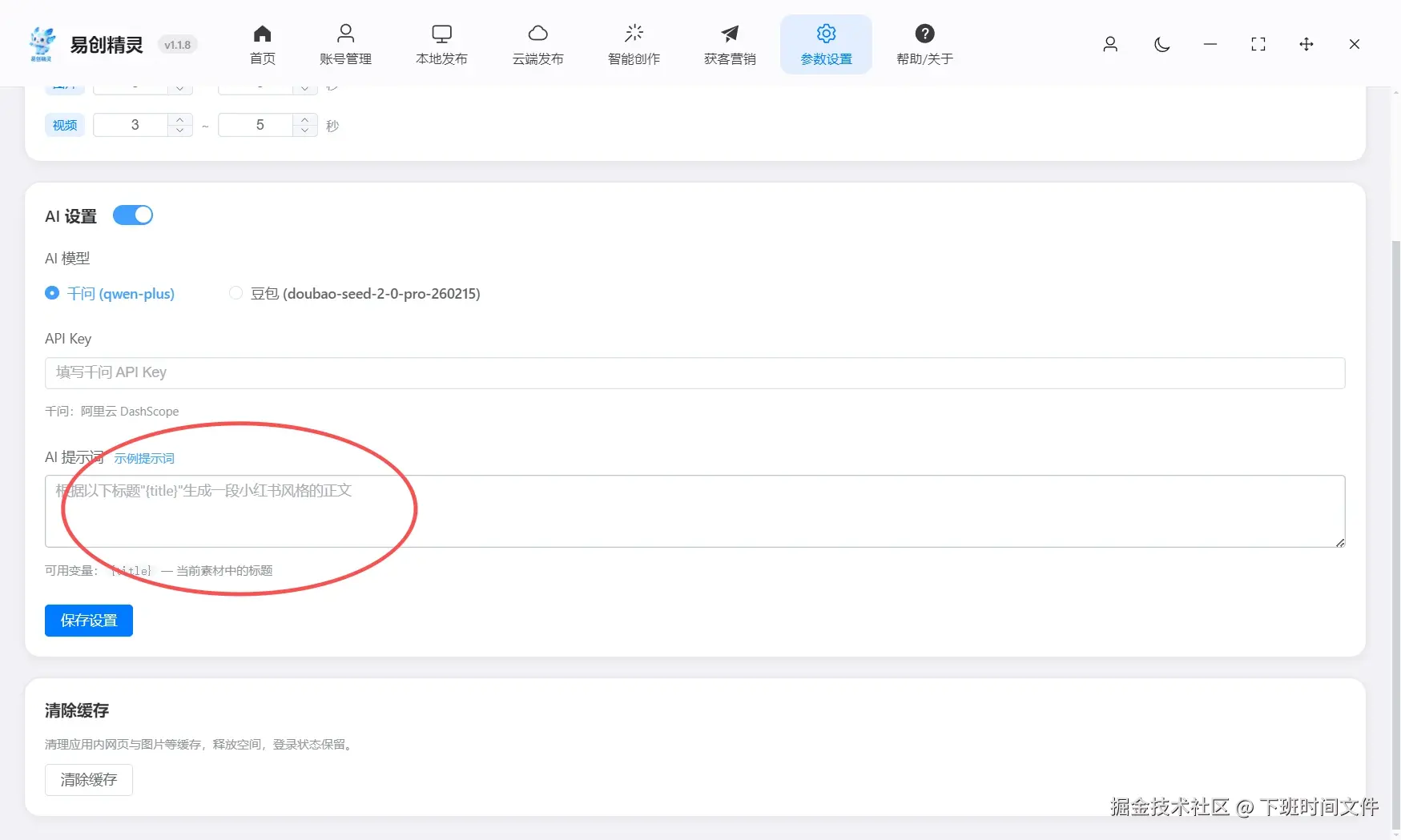Screen dimensions: 1401x840
Task: Choose the 豆包 doubao-seed model
Action: (x=355, y=294)
